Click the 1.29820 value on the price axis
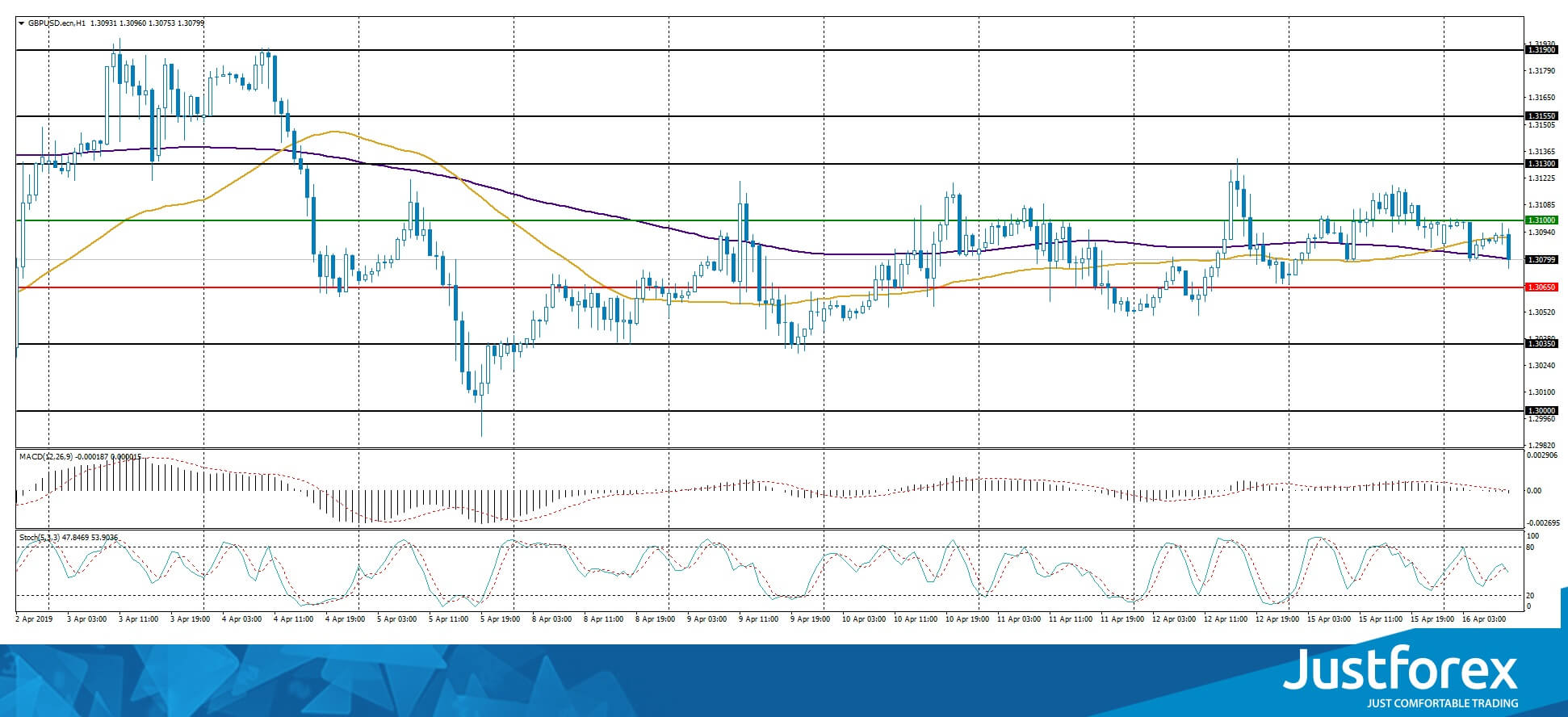The image size is (1568, 717). pyautogui.click(x=1541, y=446)
